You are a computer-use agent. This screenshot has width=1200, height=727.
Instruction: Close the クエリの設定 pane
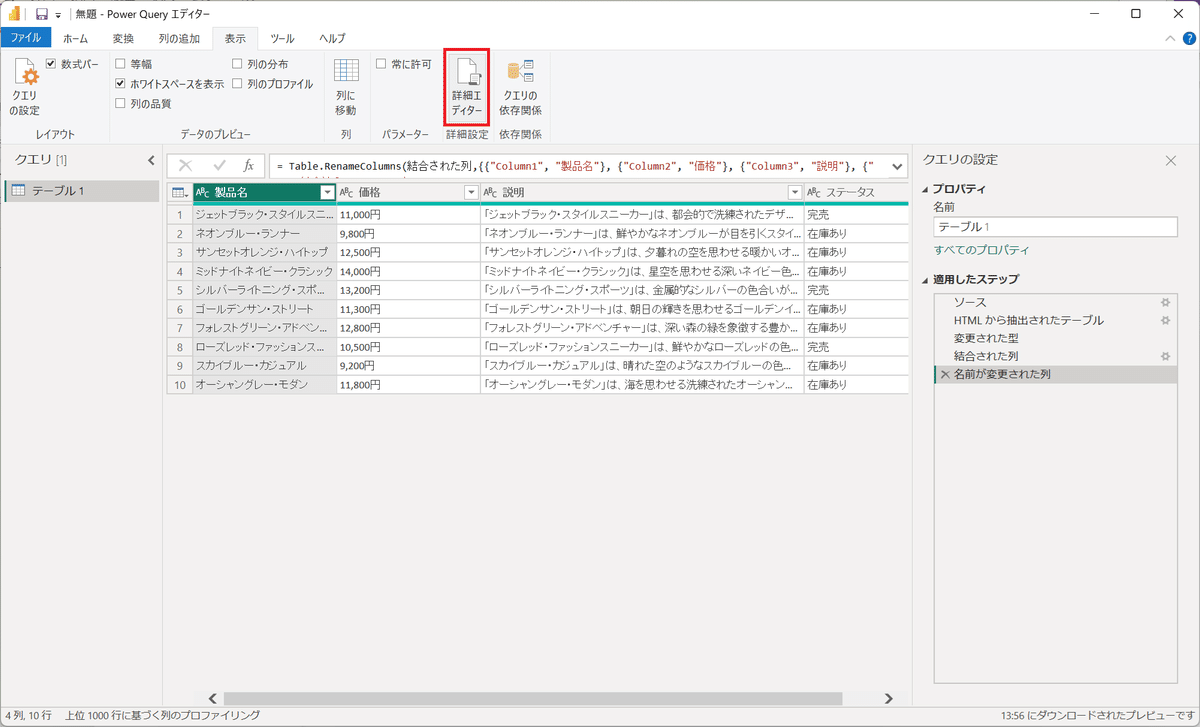pyautogui.click(x=1171, y=160)
